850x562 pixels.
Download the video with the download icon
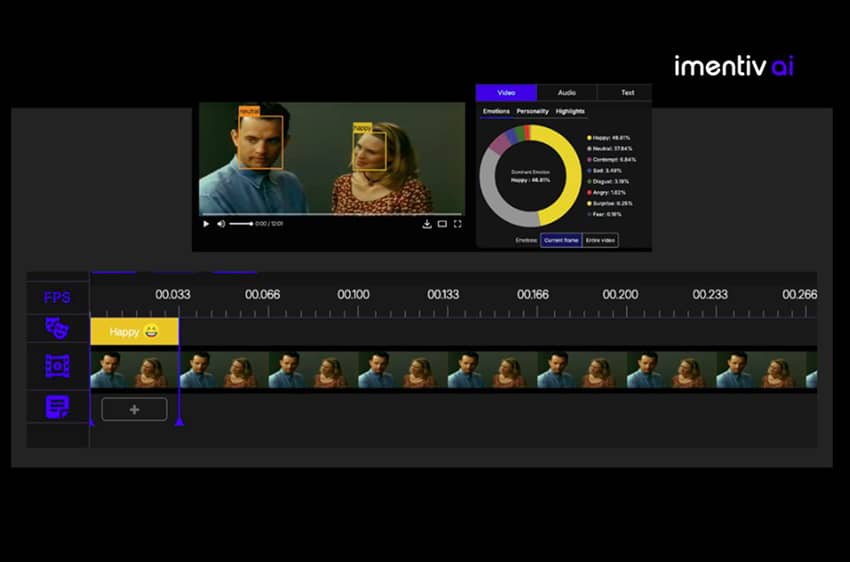click(427, 224)
